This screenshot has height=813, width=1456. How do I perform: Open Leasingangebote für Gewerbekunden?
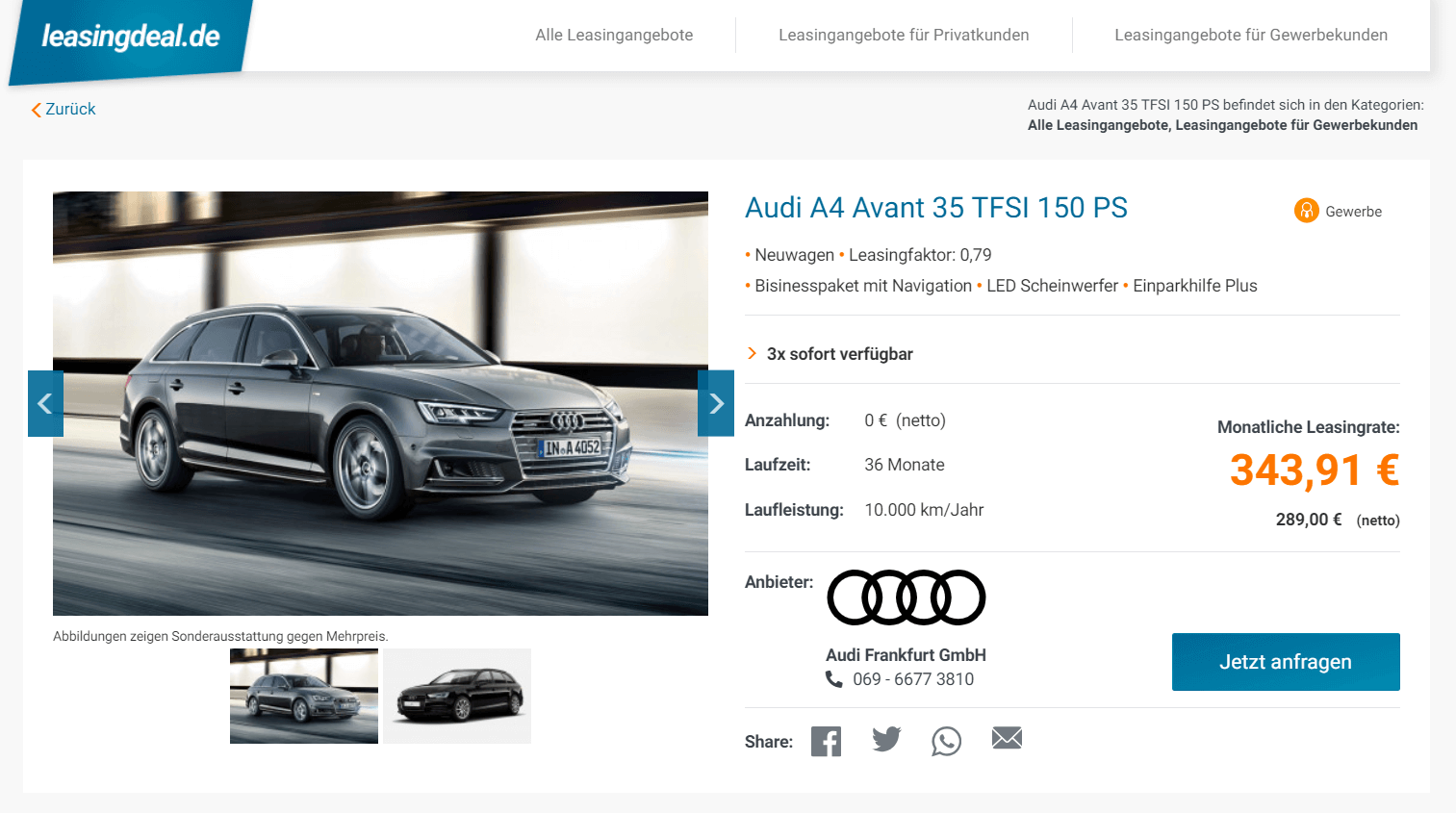click(1251, 35)
